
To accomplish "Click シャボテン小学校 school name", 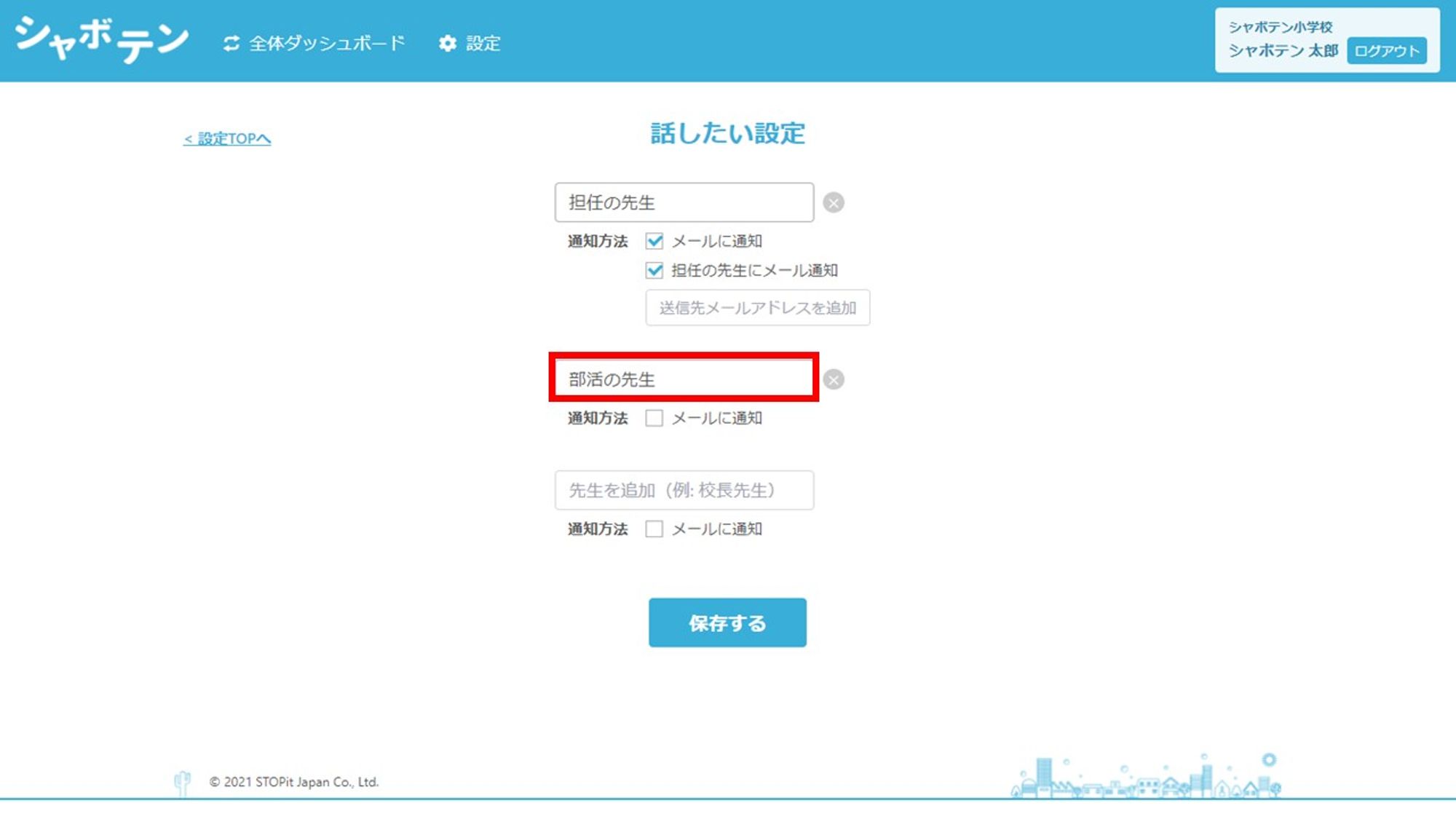I will (1281, 27).
